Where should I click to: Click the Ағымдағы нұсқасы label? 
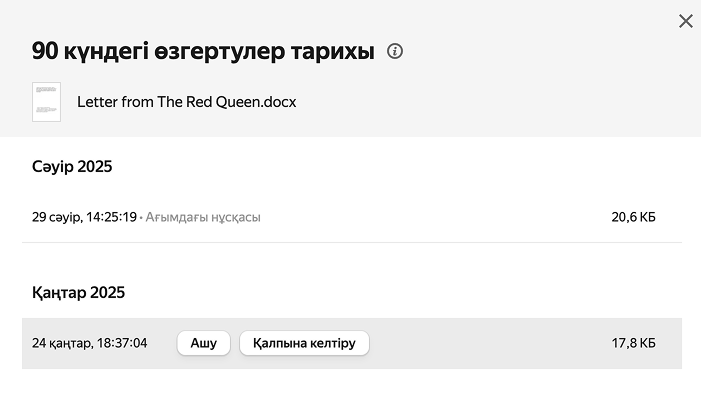[203, 217]
